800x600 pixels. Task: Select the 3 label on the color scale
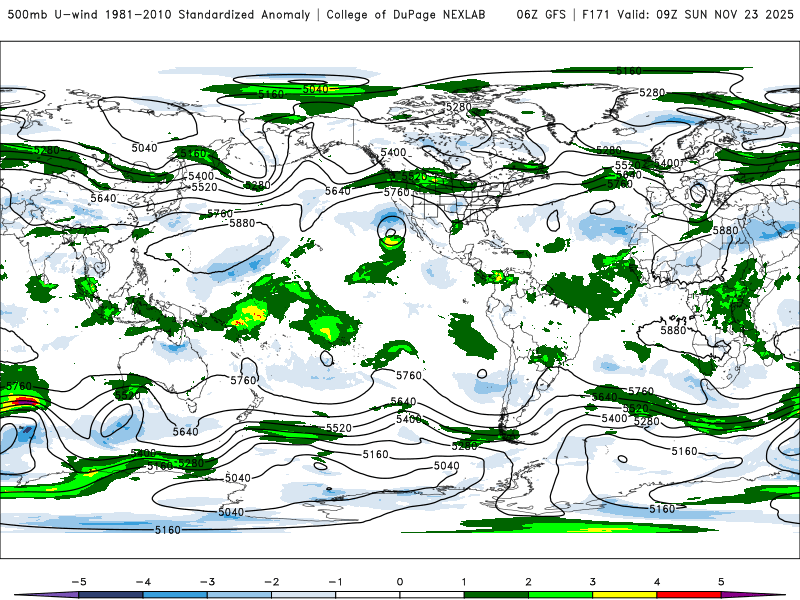592,582
